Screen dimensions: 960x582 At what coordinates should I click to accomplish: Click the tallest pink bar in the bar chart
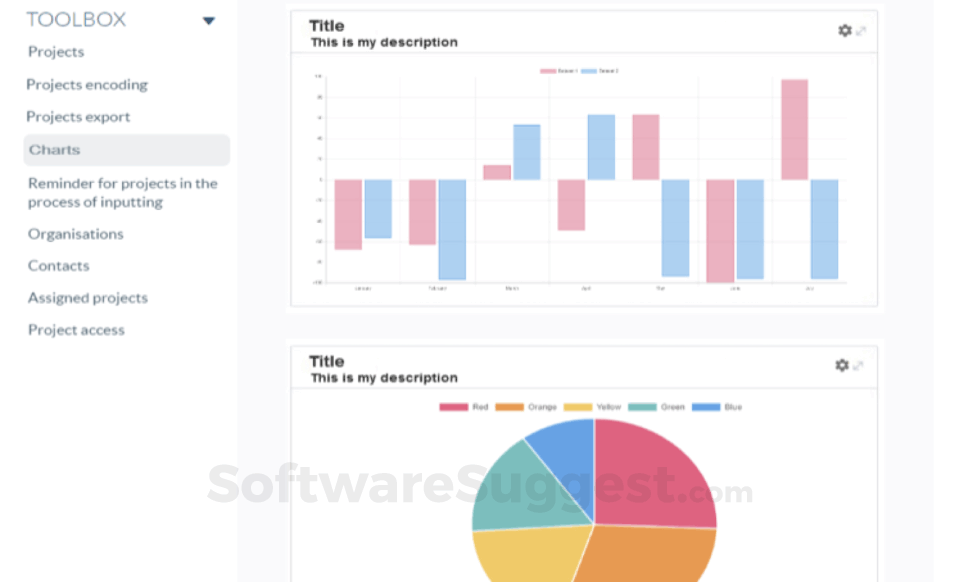point(794,130)
